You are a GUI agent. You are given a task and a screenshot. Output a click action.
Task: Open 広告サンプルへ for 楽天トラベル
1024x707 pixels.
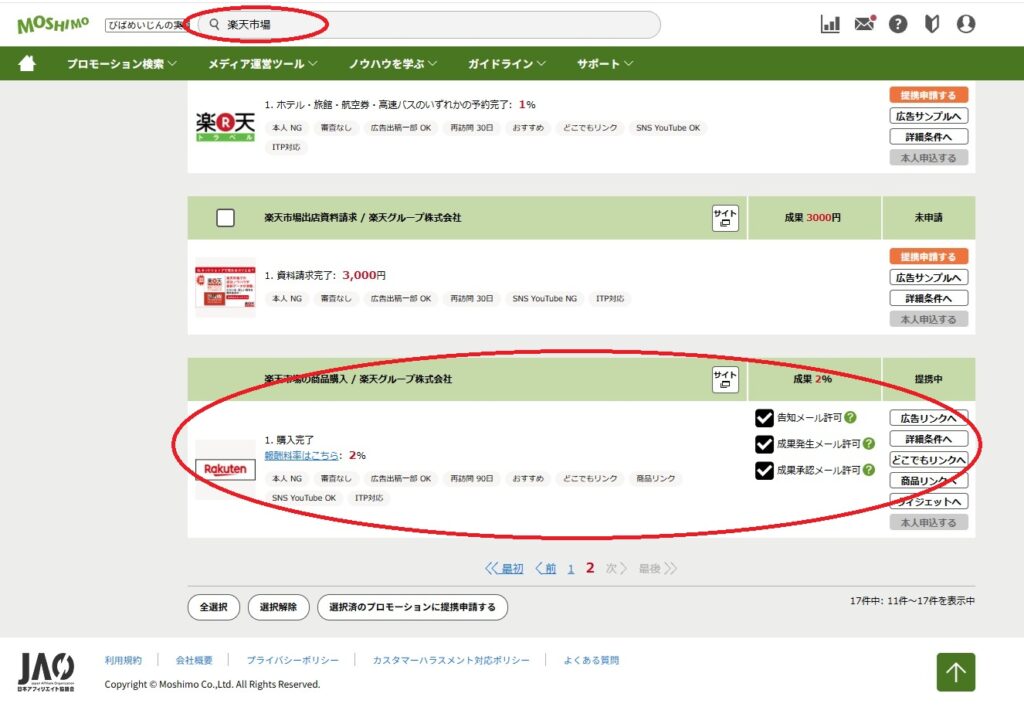(x=929, y=116)
